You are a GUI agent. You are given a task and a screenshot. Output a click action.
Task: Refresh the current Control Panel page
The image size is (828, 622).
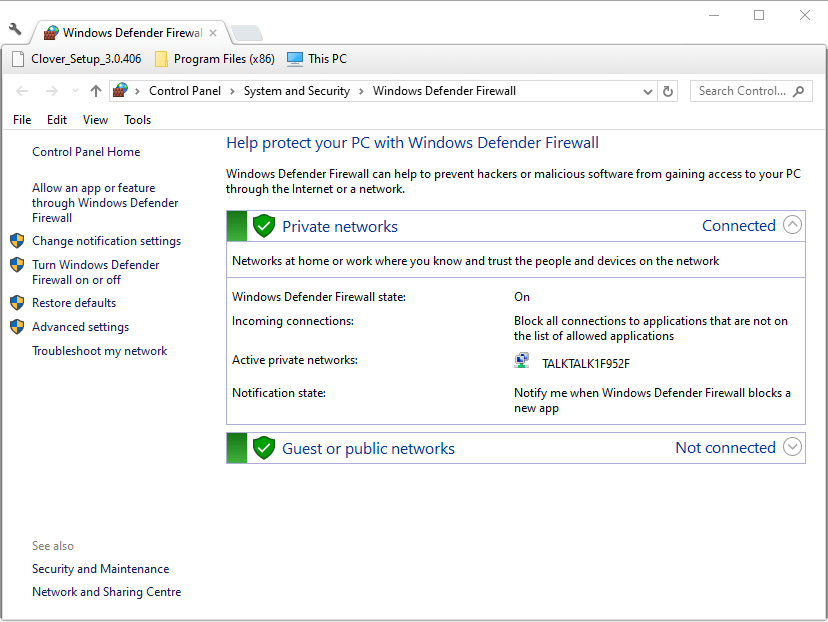click(668, 90)
